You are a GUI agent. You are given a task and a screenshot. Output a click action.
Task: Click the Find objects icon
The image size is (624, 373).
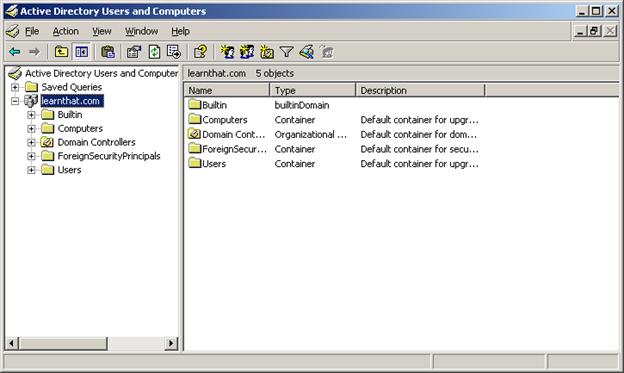pos(306,52)
